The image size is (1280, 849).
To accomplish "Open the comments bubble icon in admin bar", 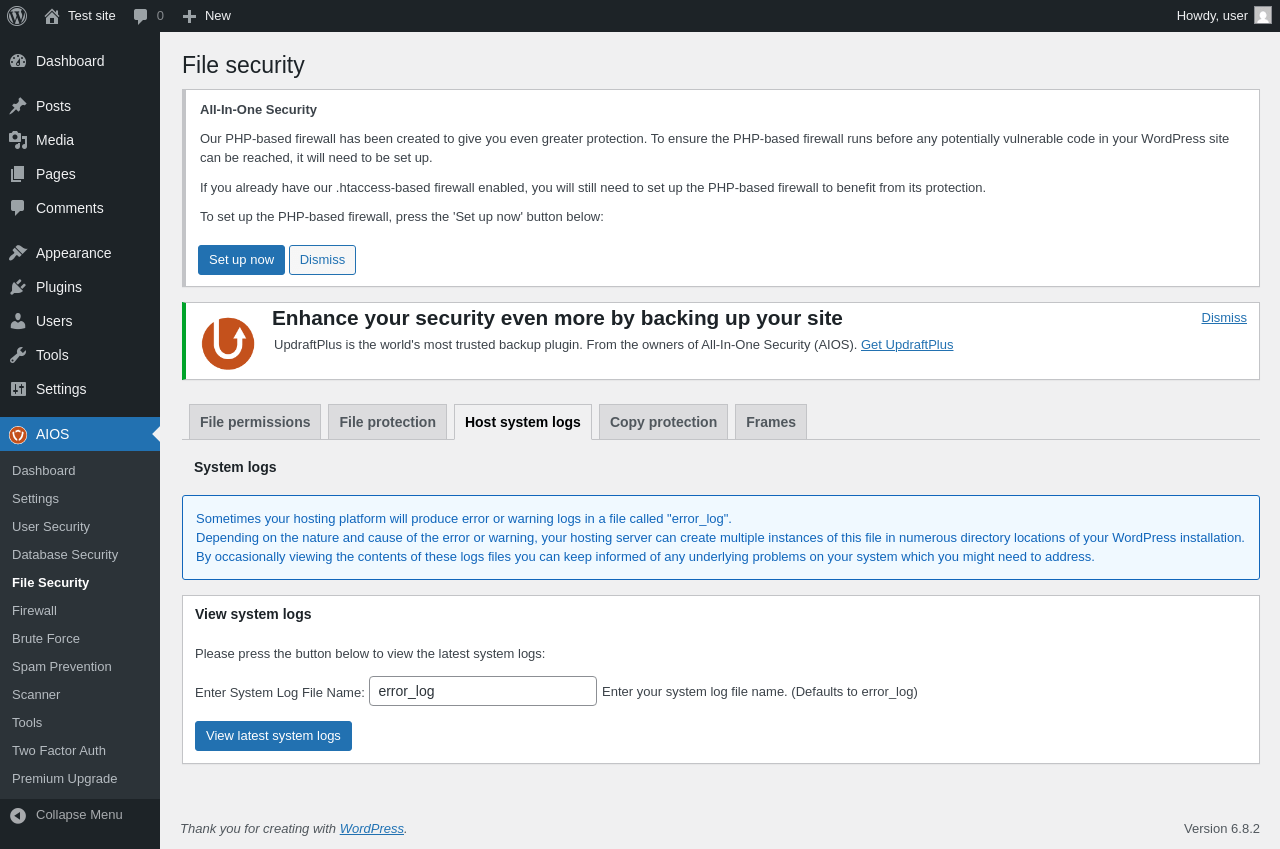I will pyautogui.click(x=140, y=16).
